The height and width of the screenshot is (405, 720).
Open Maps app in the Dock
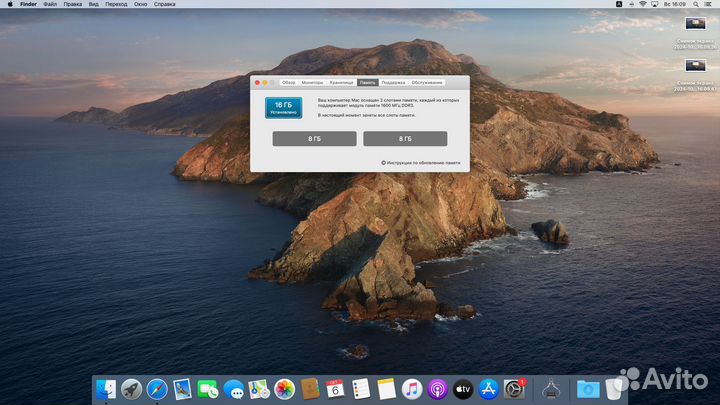point(259,389)
